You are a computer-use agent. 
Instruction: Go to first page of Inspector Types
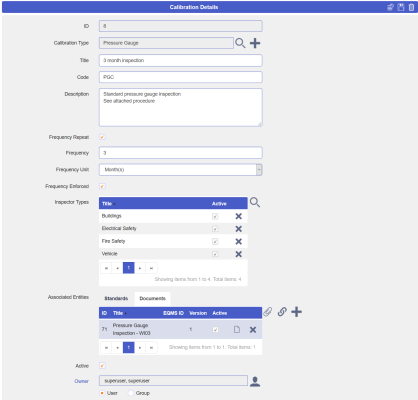click(x=106, y=268)
